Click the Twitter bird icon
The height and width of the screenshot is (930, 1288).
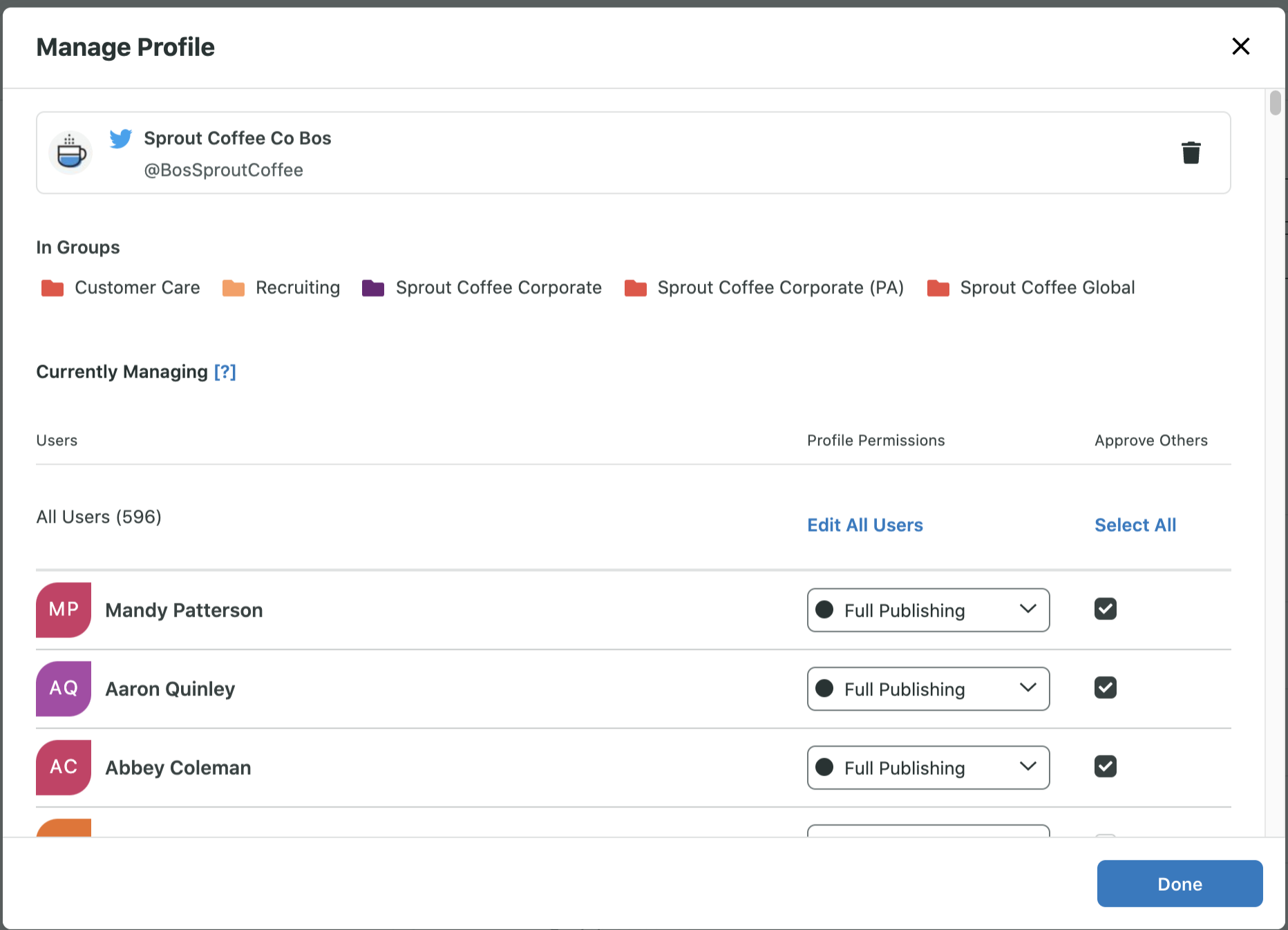pos(121,138)
